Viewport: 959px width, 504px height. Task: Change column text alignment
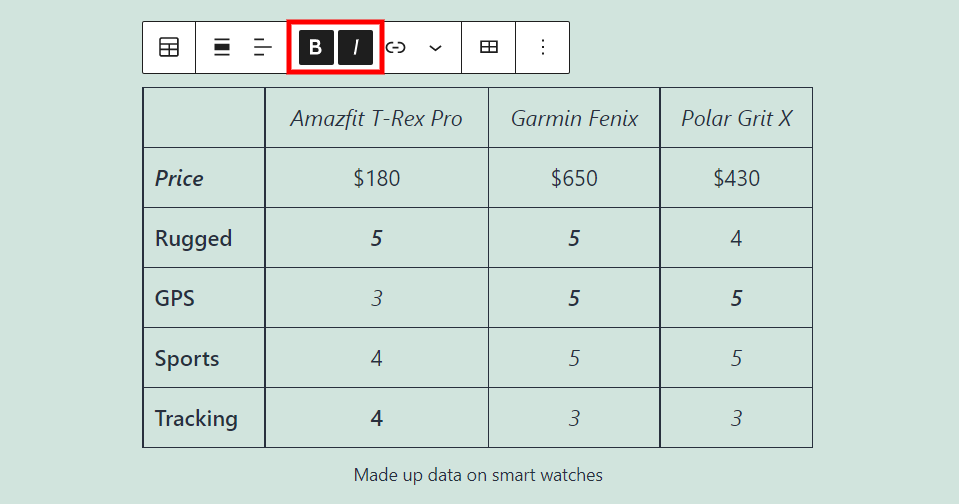click(x=263, y=48)
